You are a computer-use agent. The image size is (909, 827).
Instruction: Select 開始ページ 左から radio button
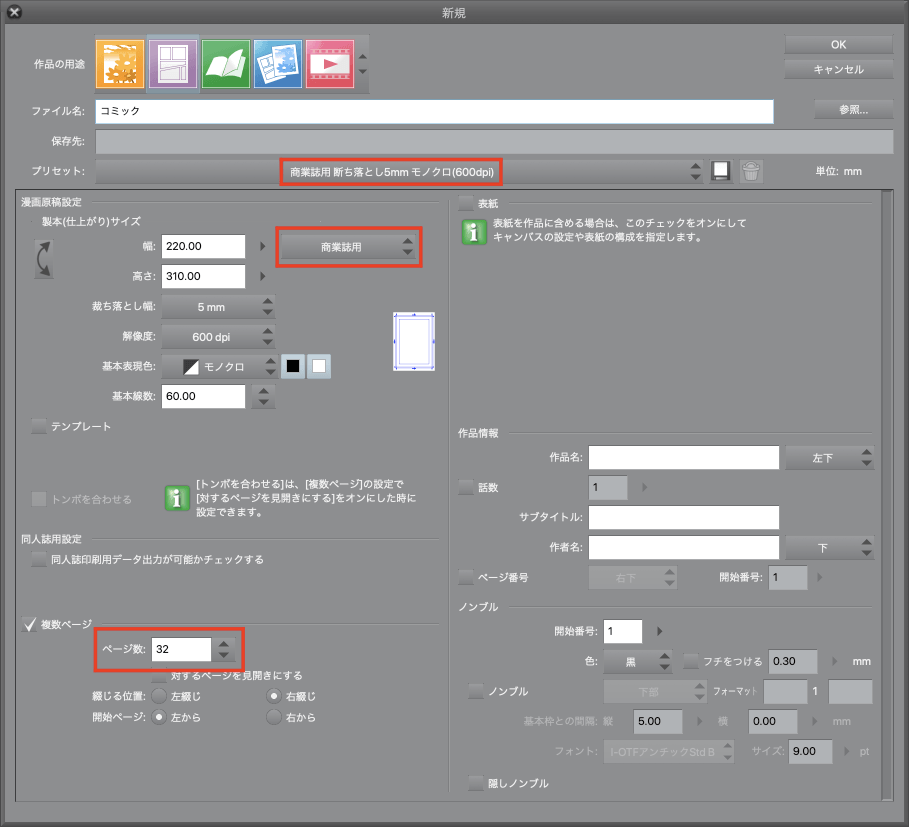click(x=159, y=717)
